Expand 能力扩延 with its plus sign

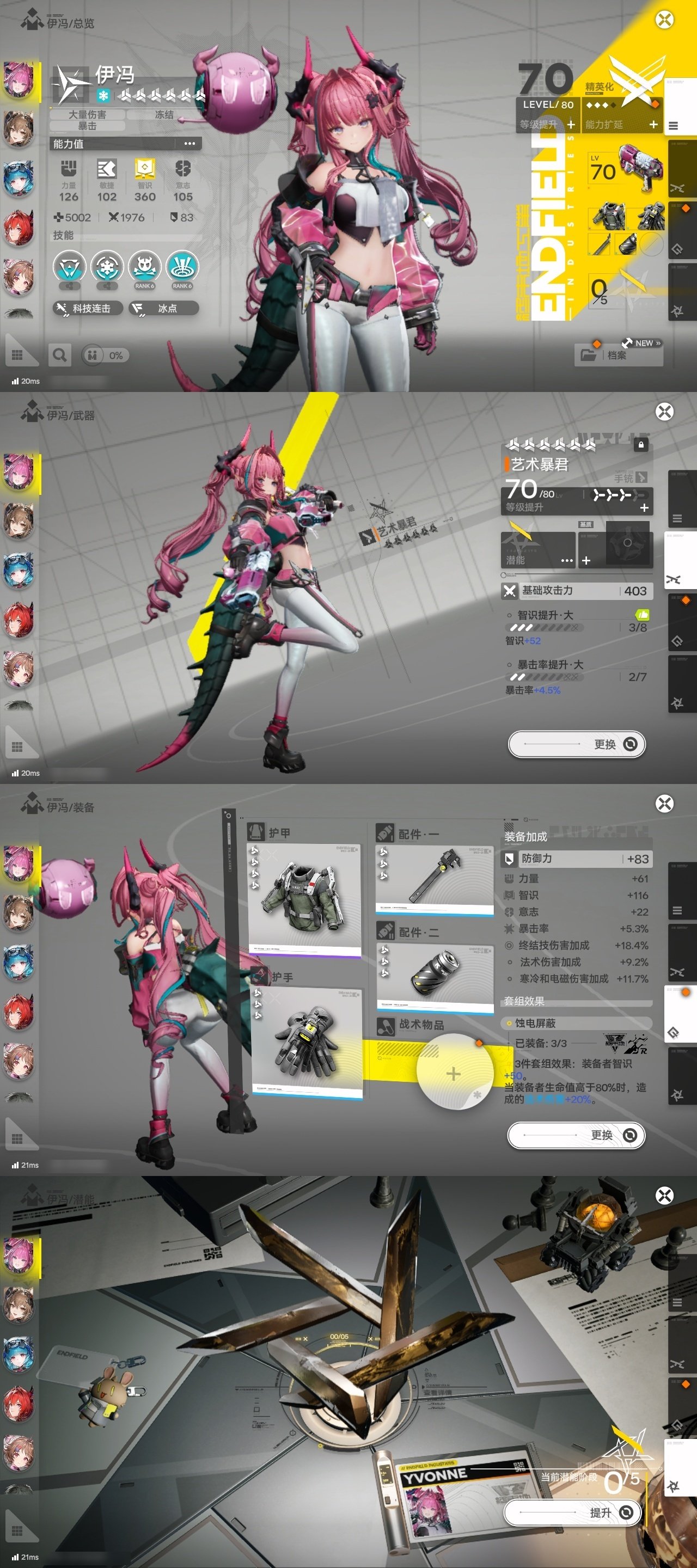653,125
